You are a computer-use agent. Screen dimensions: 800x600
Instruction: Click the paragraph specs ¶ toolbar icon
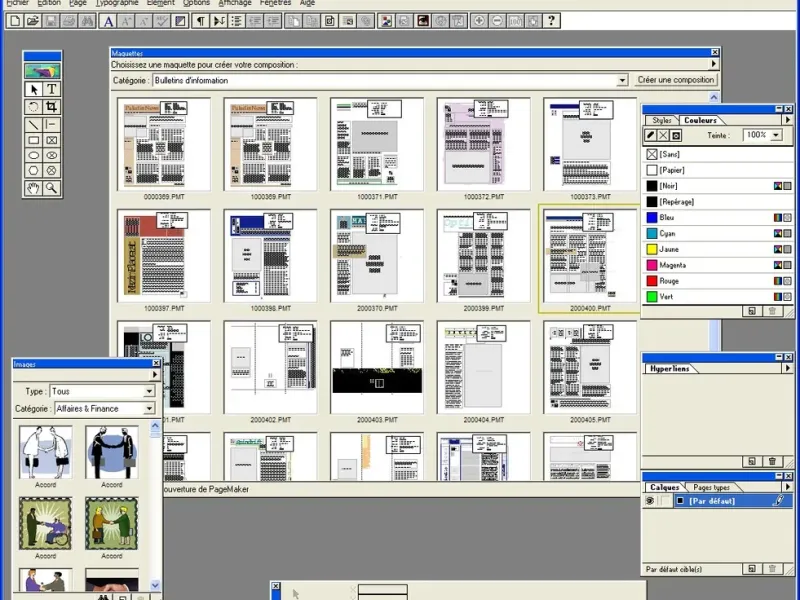tap(201, 21)
